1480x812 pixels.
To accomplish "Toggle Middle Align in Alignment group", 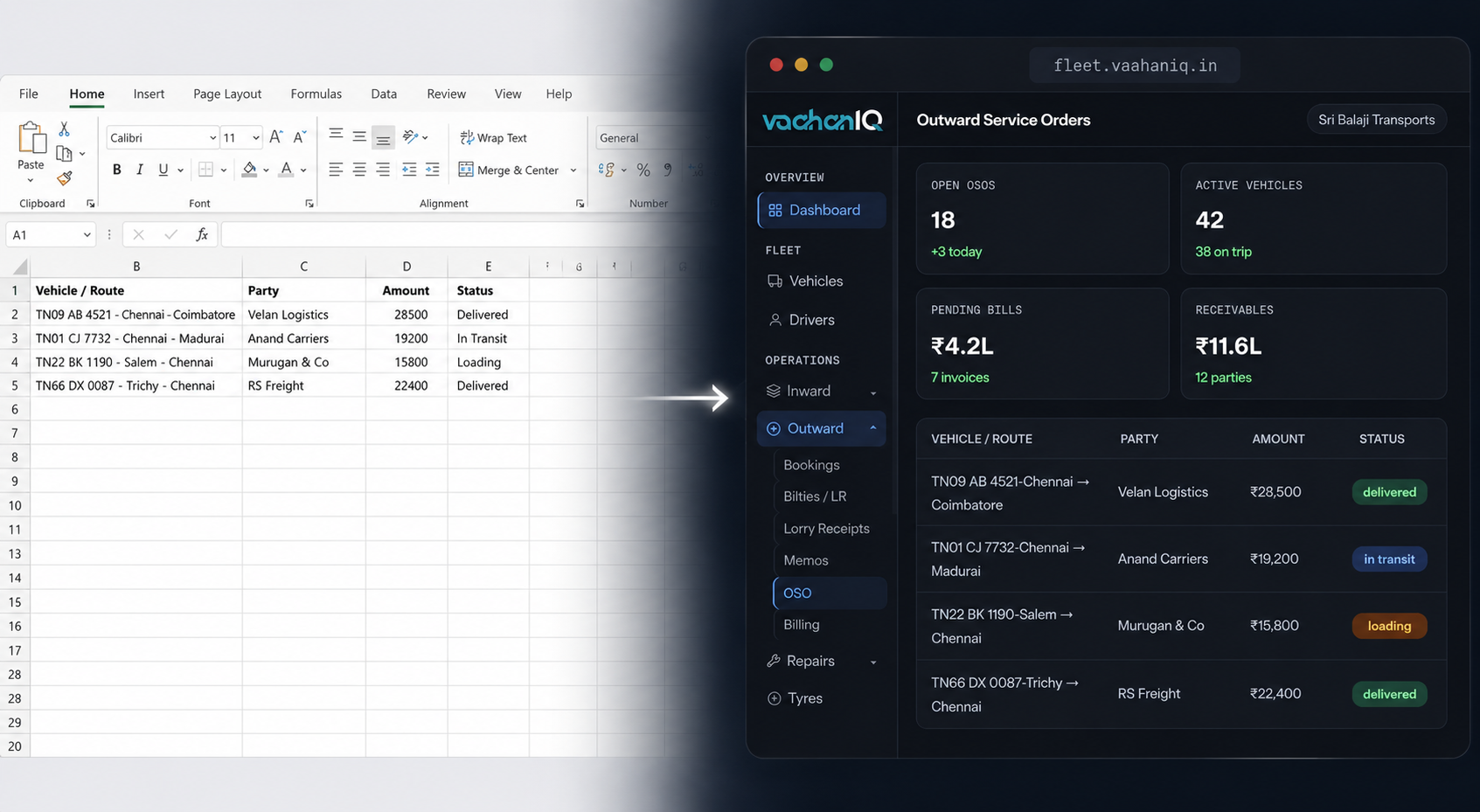I will 359,136.
